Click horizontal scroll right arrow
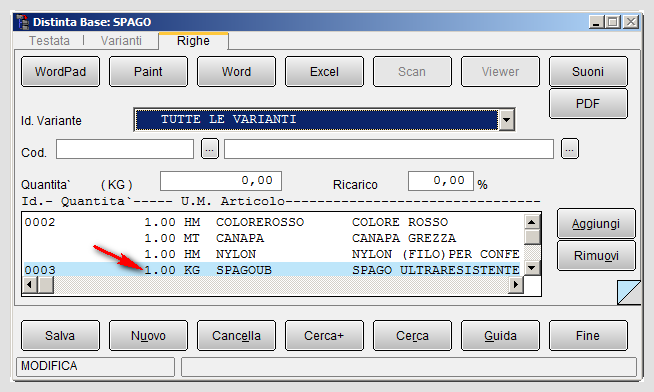654x392 pixels. click(516, 285)
